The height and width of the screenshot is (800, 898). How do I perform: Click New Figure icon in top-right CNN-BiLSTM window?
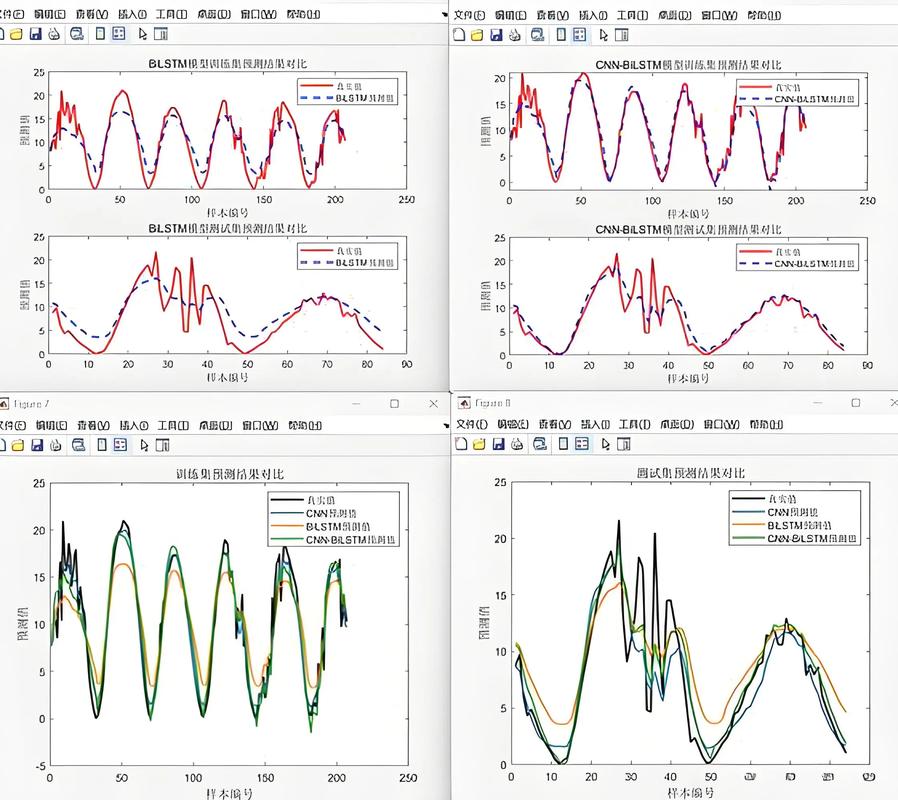[x=459, y=34]
